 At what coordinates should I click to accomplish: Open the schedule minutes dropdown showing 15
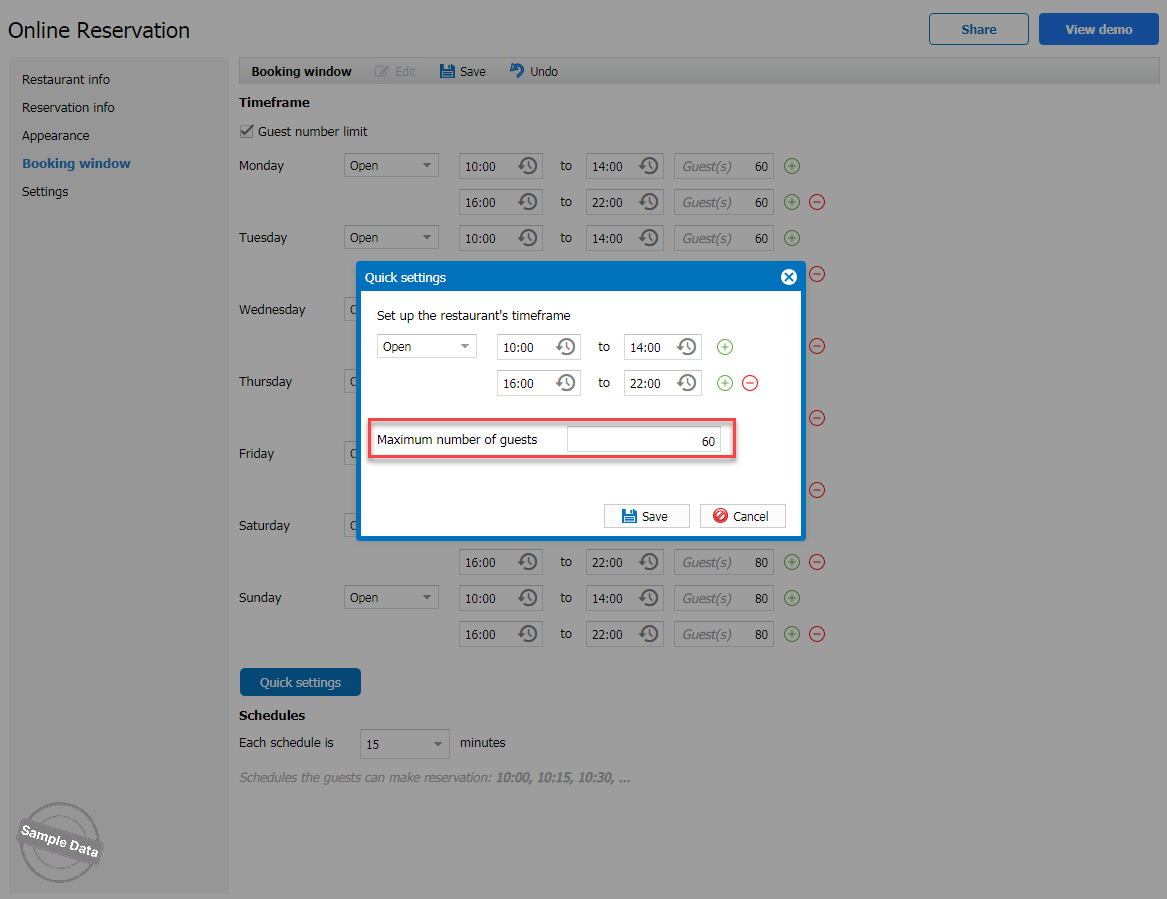click(x=405, y=744)
